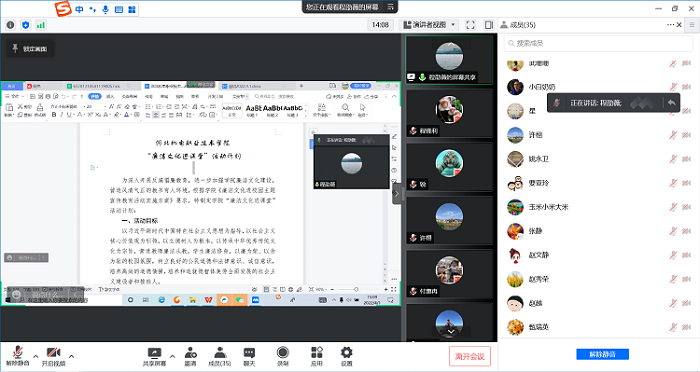700x372 pixels.
Task: Open members panel three-dots more menu
Action: click(x=671, y=25)
